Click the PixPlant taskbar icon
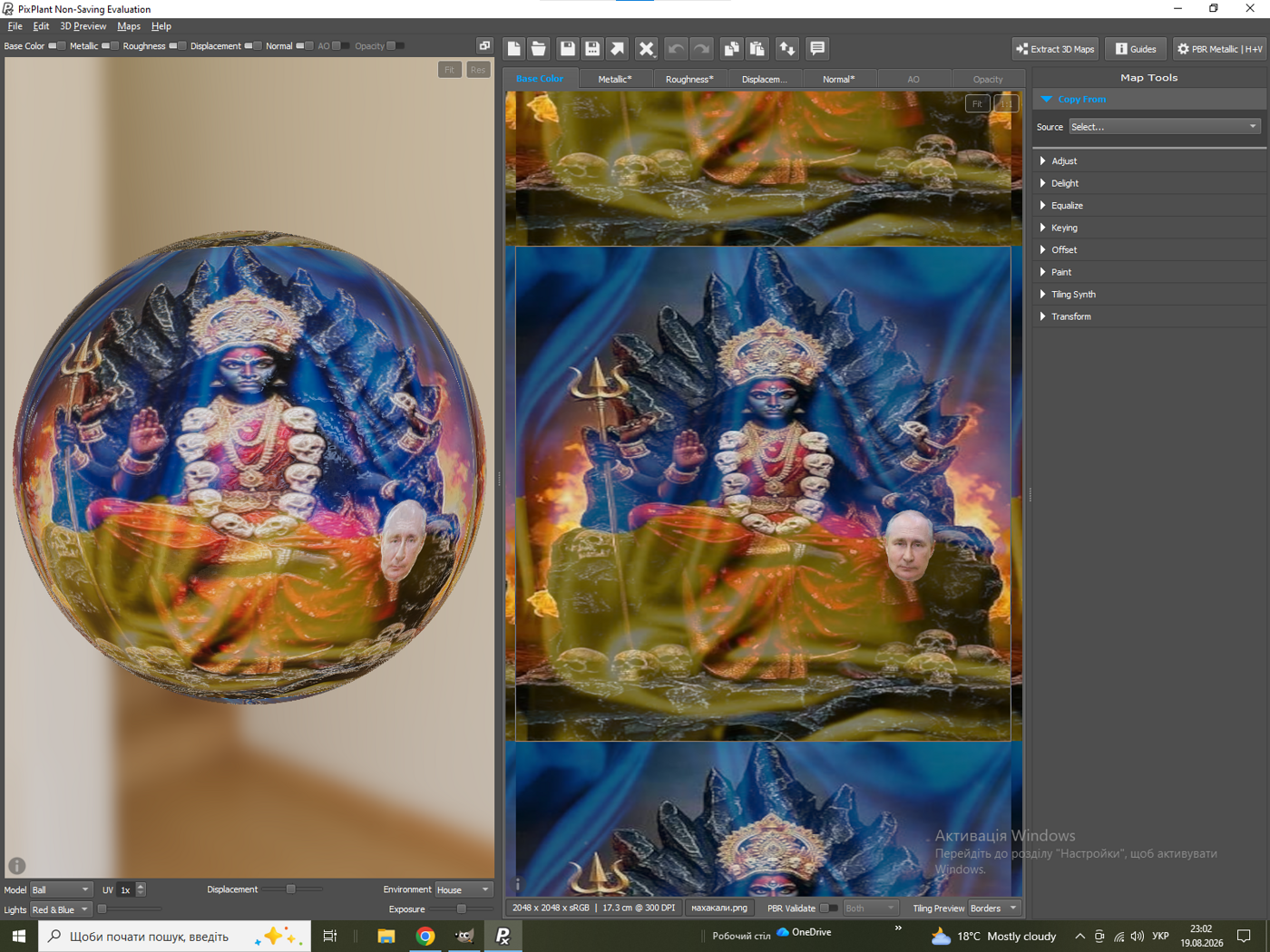Image resolution: width=1270 pixels, height=952 pixels. coord(503,936)
